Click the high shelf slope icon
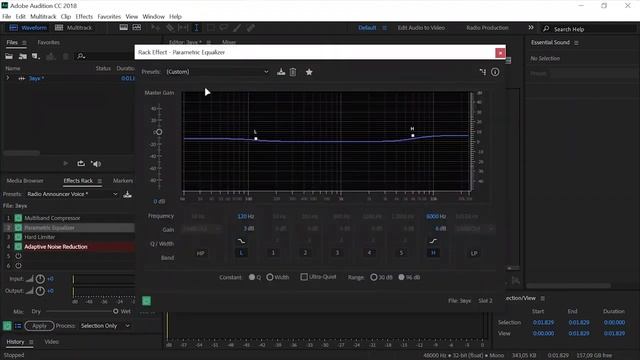Screen dimensions: 640x360 (433, 241)
